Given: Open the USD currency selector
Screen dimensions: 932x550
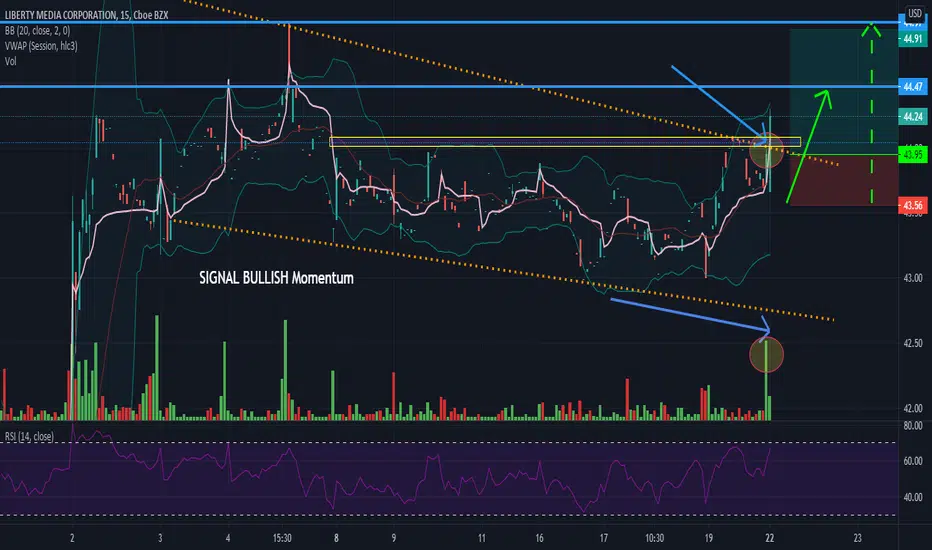Looking at the screenshot, I should coord(915,13).
